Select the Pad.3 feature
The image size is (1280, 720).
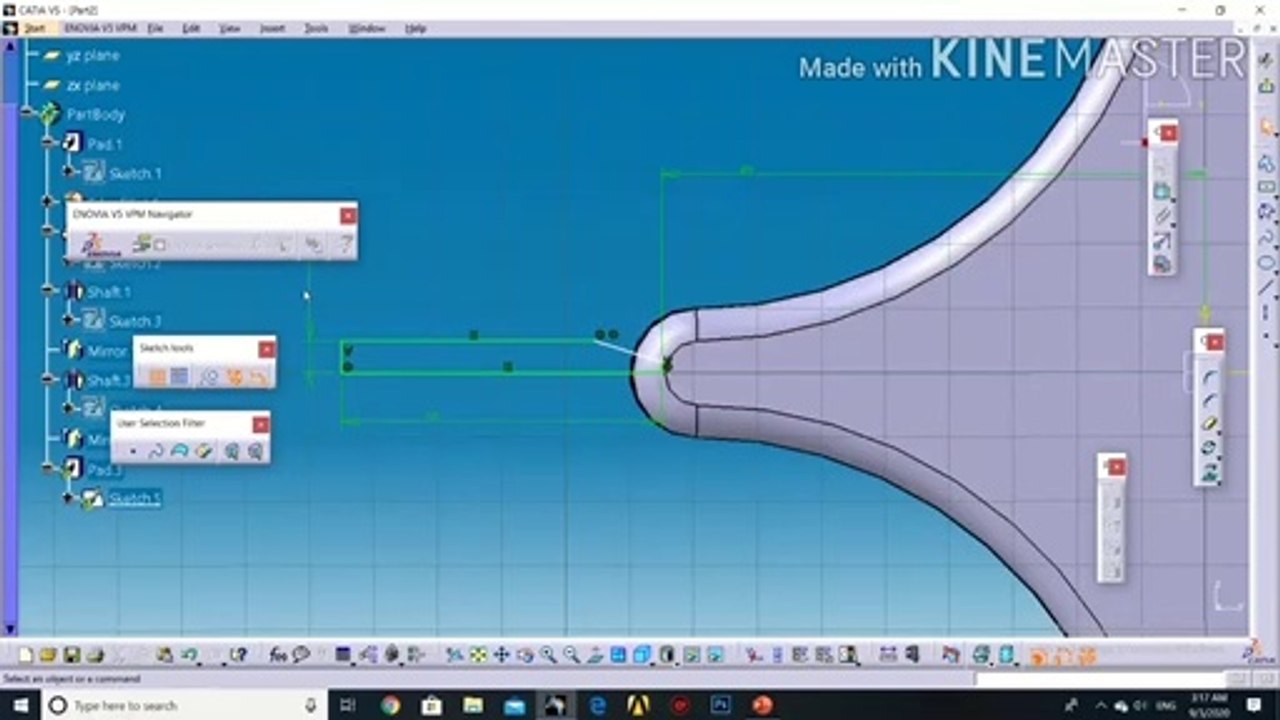pyautogui.click(x=104, y=469)
